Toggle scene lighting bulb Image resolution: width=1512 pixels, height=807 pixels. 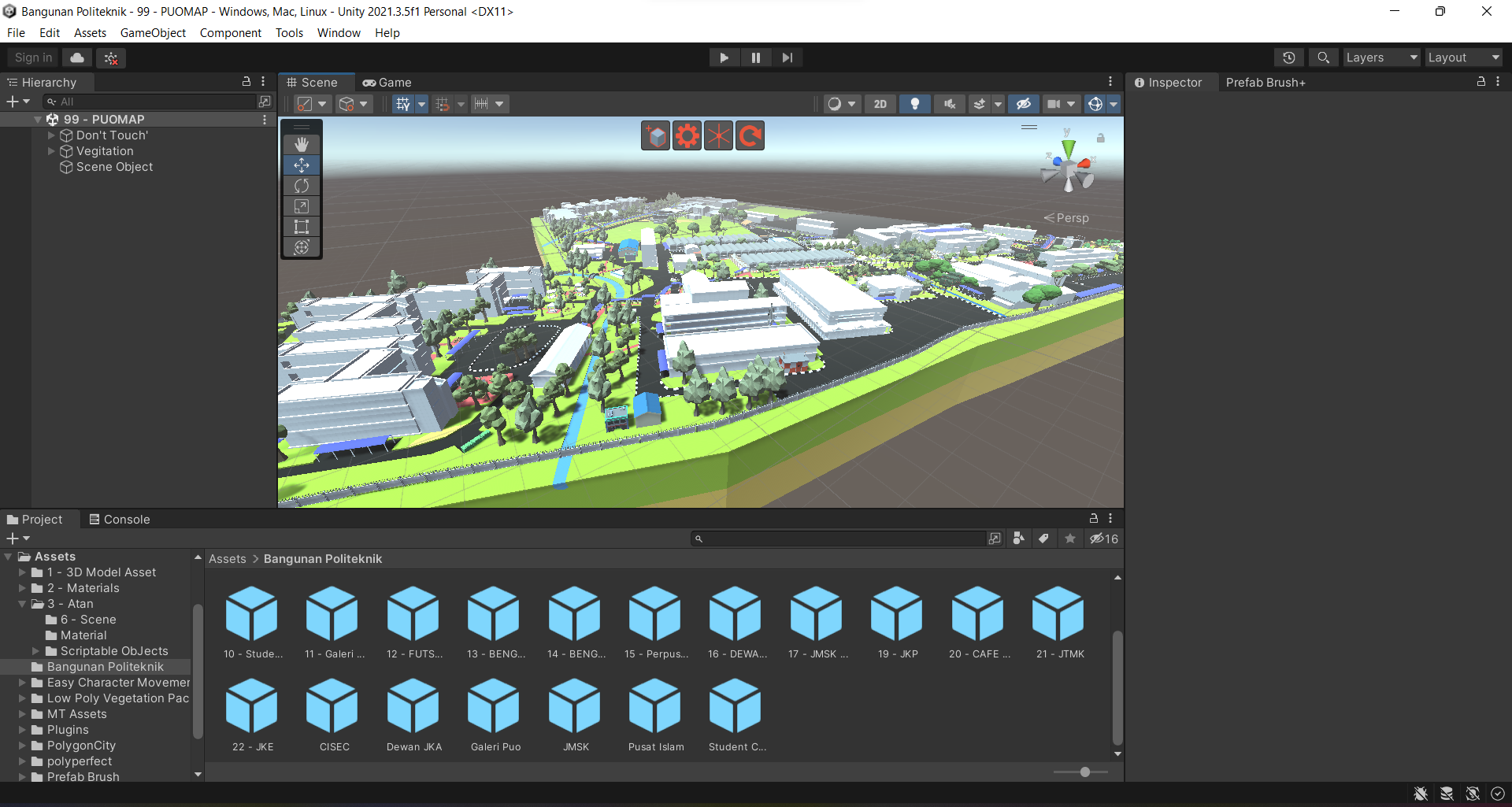tap(914, 104)
